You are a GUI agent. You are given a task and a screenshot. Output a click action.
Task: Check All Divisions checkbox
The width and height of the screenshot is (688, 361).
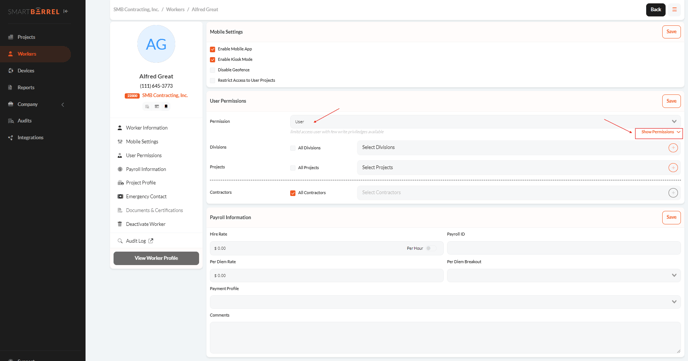293,148
